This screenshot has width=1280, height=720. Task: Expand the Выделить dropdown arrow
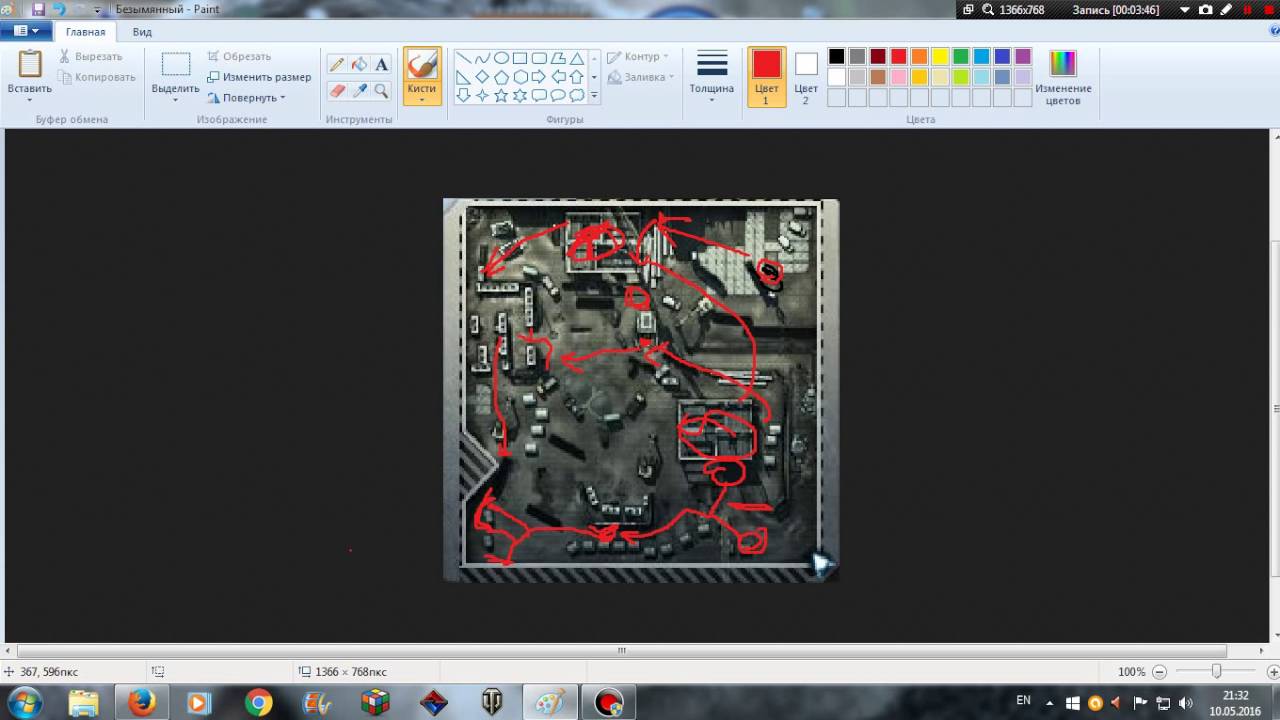pyautogui.click(x=176, y=99)
